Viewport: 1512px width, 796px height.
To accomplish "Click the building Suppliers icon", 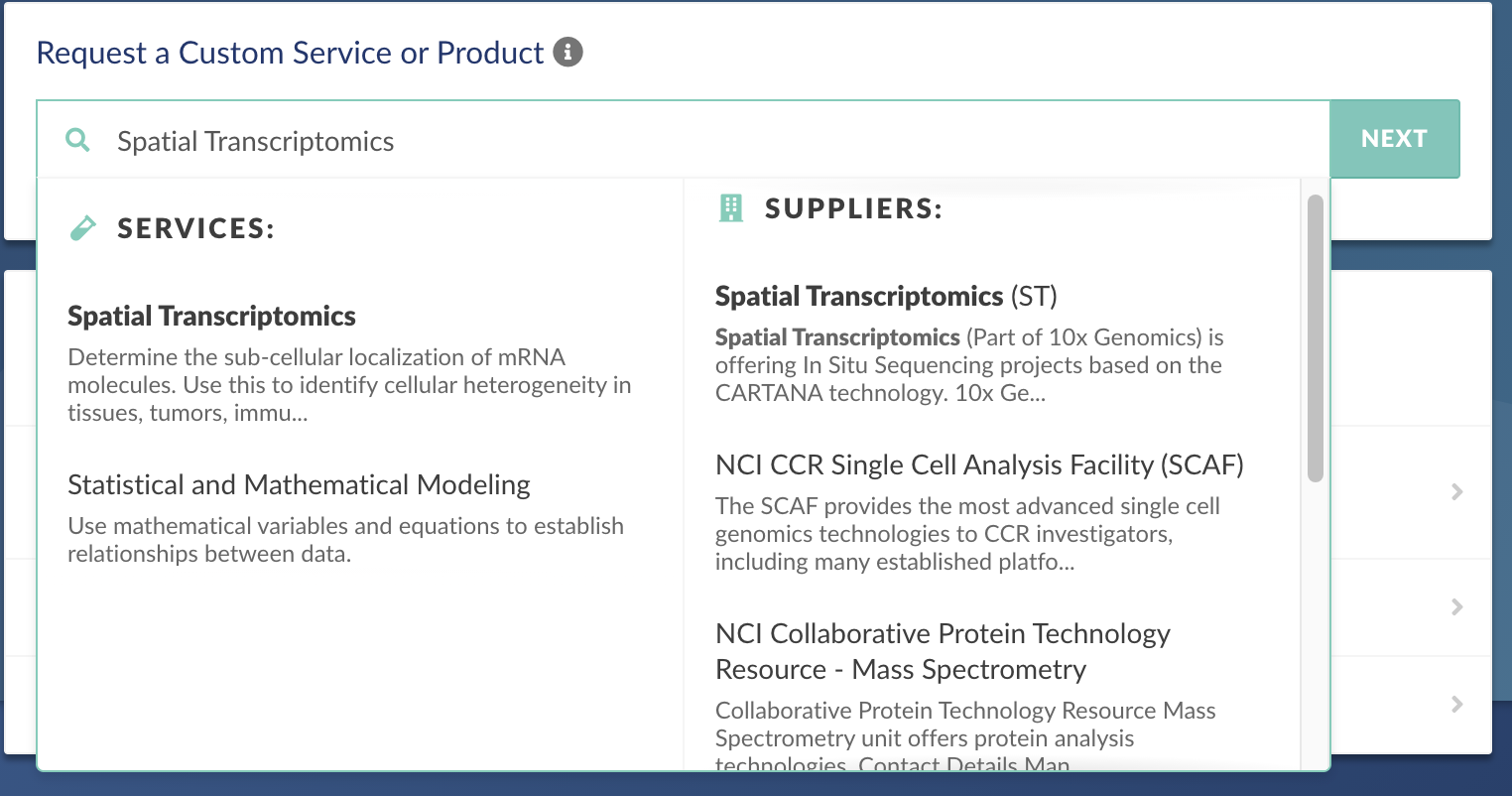I will [731, 208].
